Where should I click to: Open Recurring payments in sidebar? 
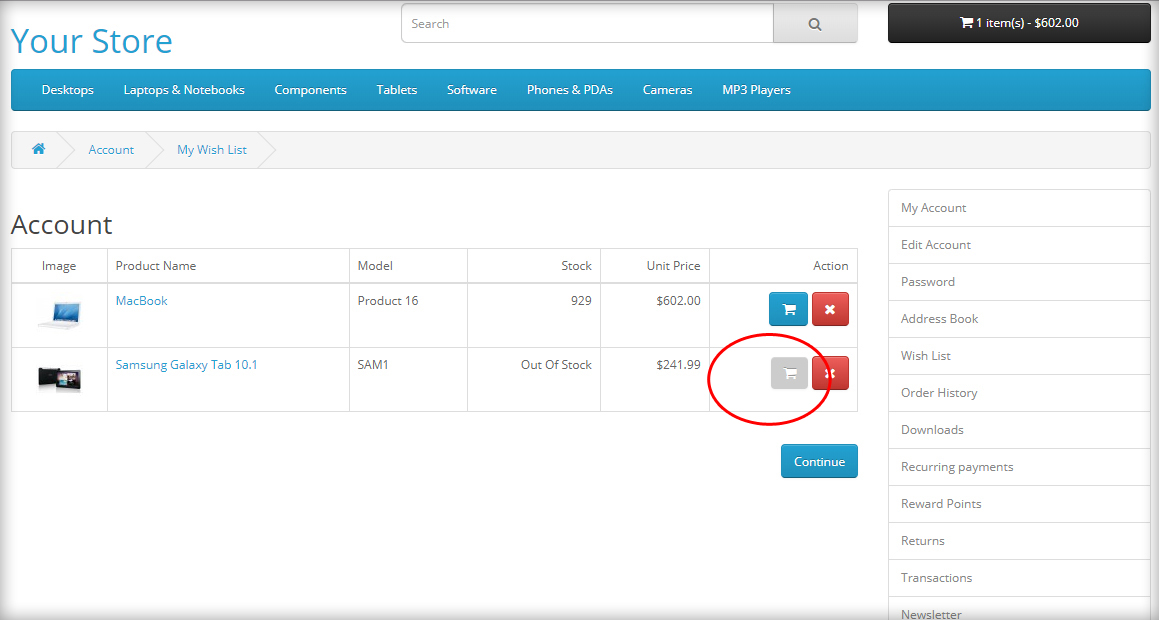pyautogui.click(x=1019, y=467)
